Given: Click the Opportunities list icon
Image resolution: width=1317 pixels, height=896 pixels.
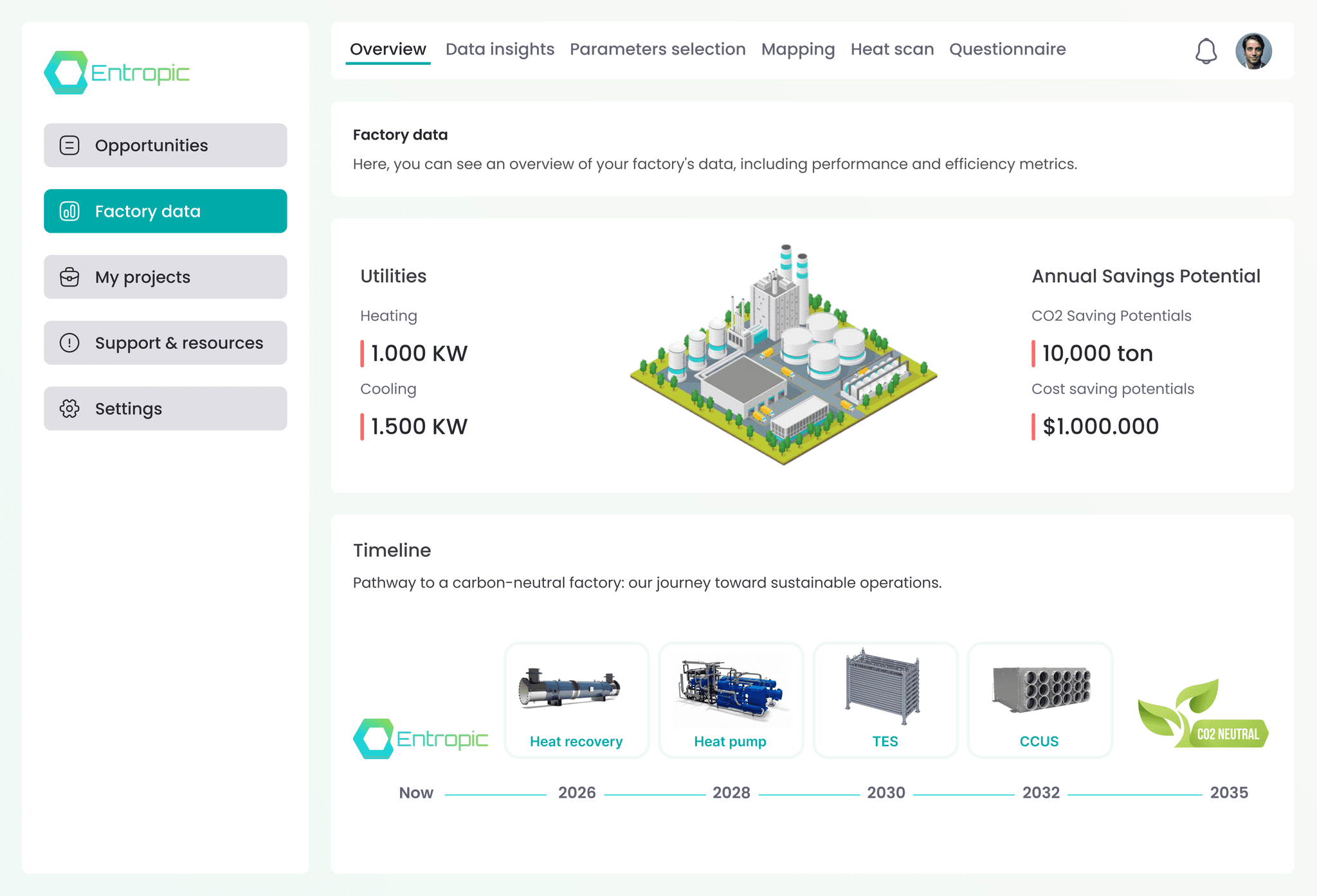Looking at the screenshot, I should 69,145.
